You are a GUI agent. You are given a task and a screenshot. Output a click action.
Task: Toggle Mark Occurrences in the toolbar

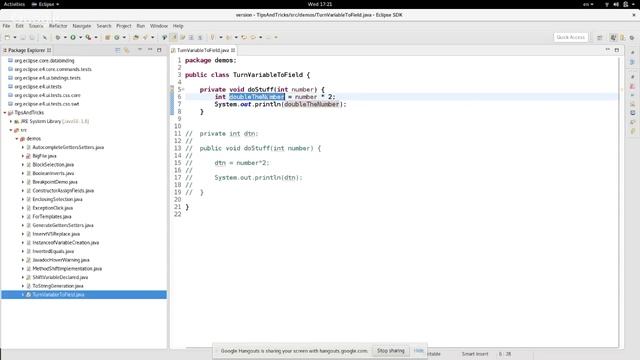click(x=173, y=37)
